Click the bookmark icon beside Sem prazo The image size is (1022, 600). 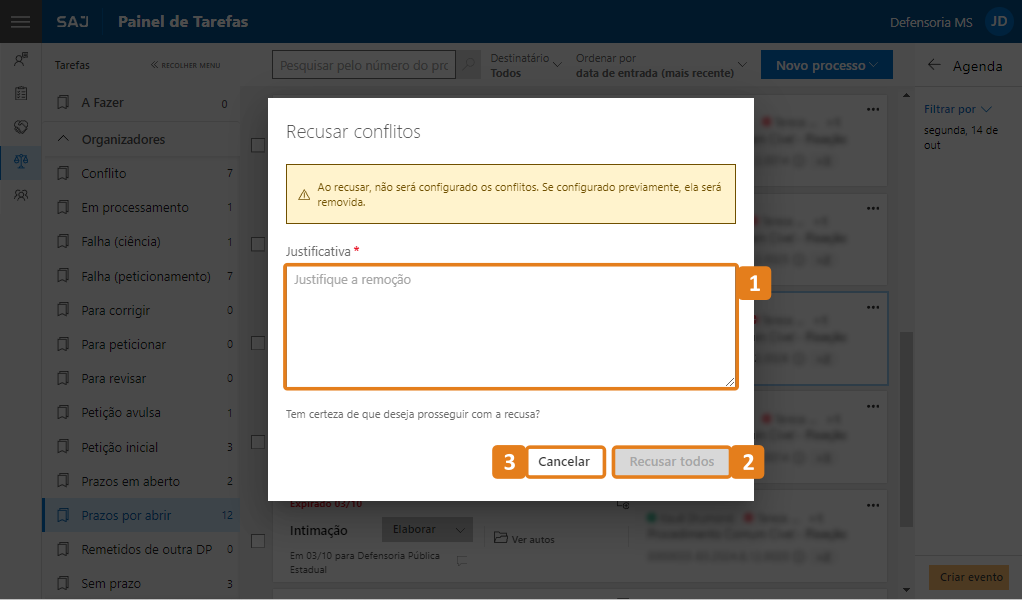click(x=63, y=583)
